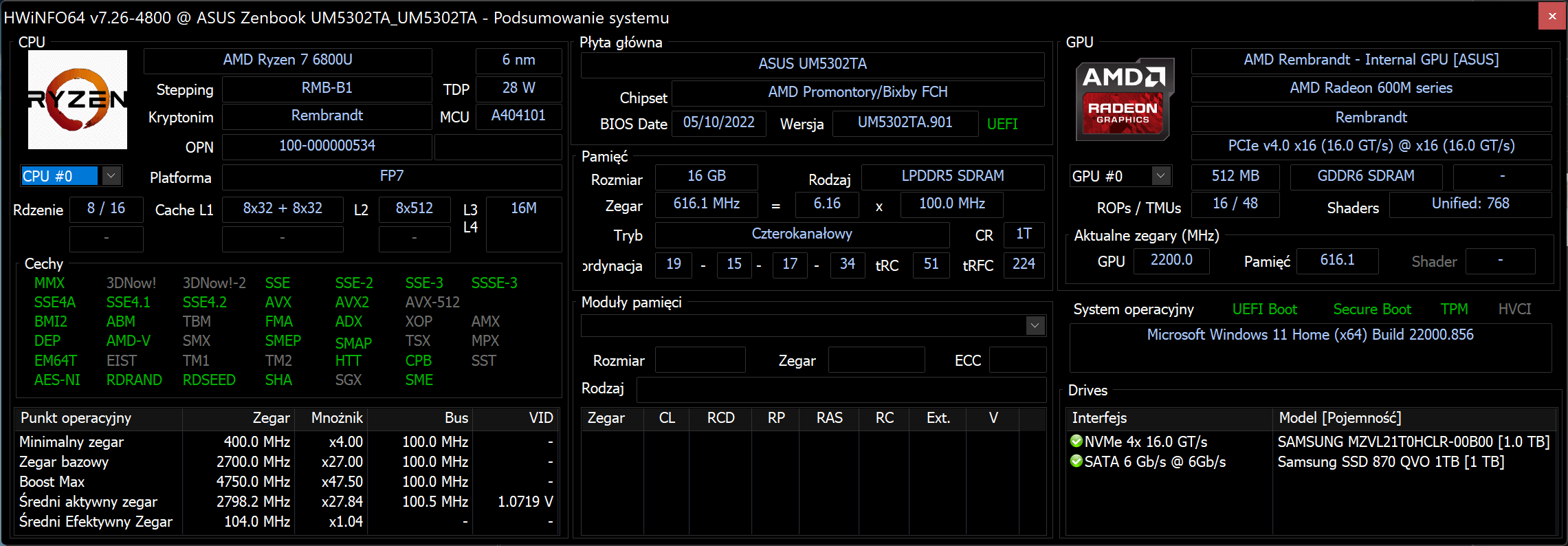Click the UEFI Boot status label
The image size is (1568, 546).
click(1265, 309)
